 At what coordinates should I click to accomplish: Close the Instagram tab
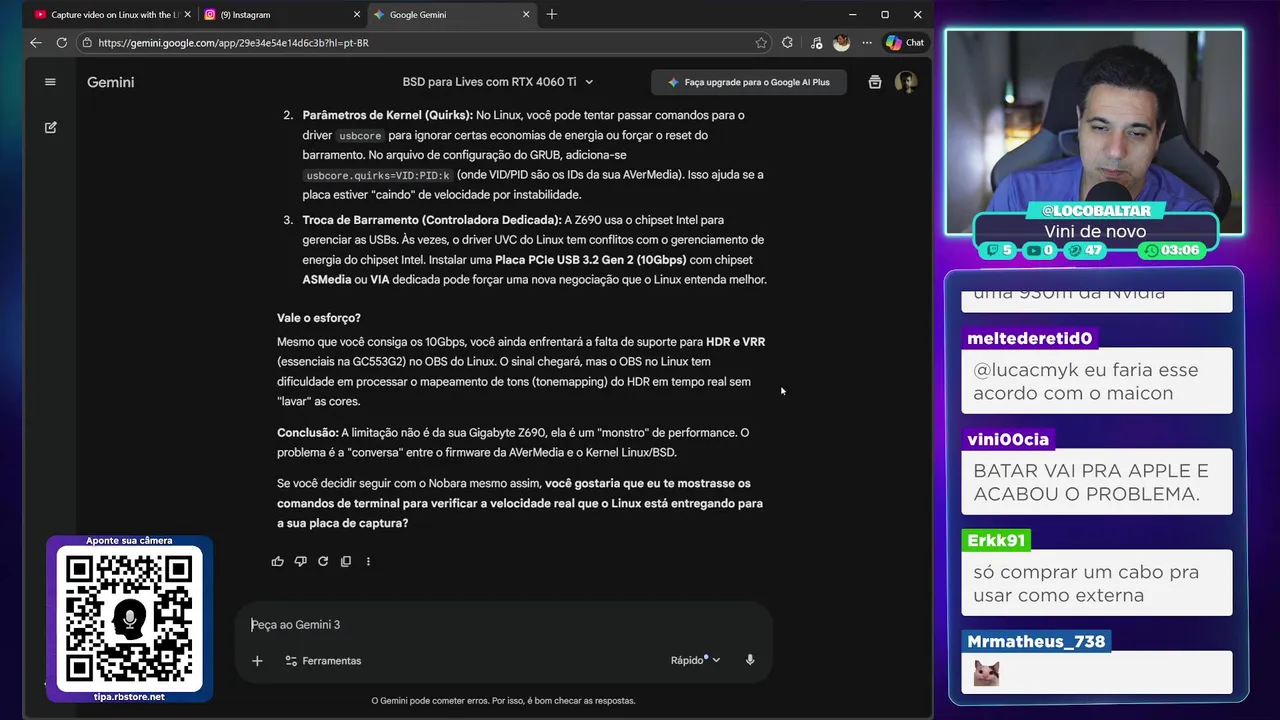pos(357,15)
